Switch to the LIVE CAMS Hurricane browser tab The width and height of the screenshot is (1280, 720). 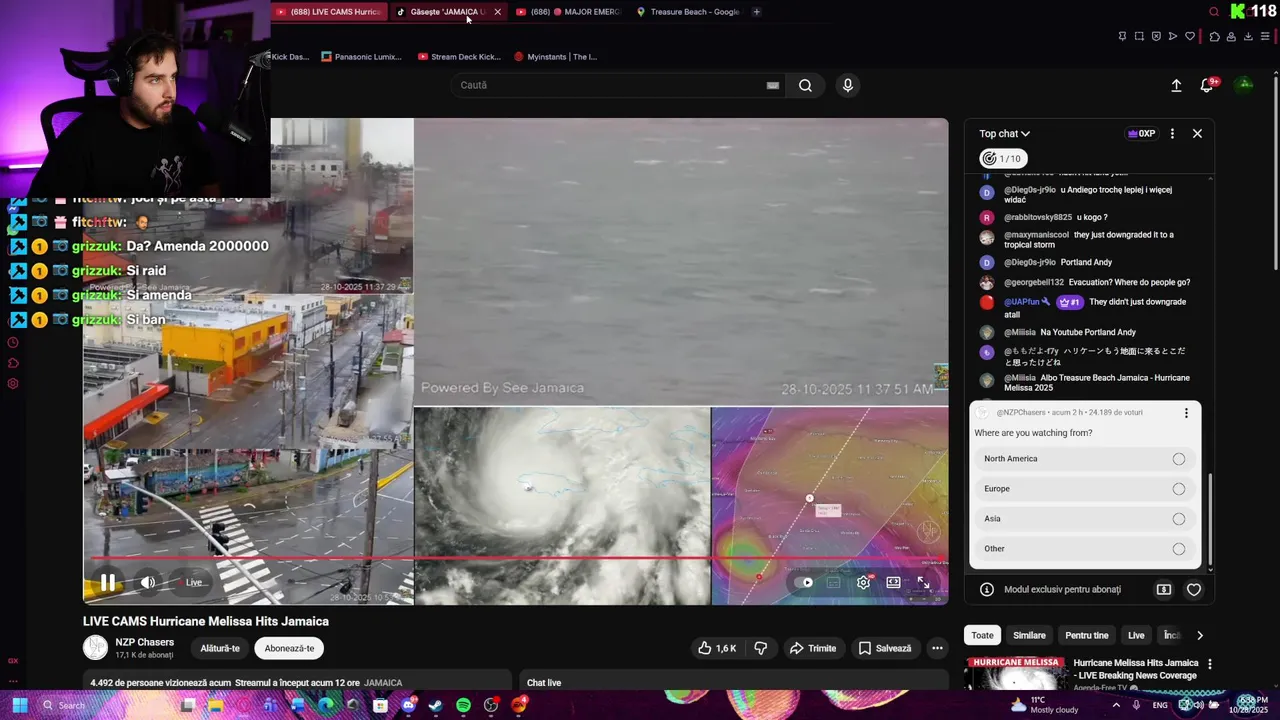pyautogui.click(x=329, y=12)
